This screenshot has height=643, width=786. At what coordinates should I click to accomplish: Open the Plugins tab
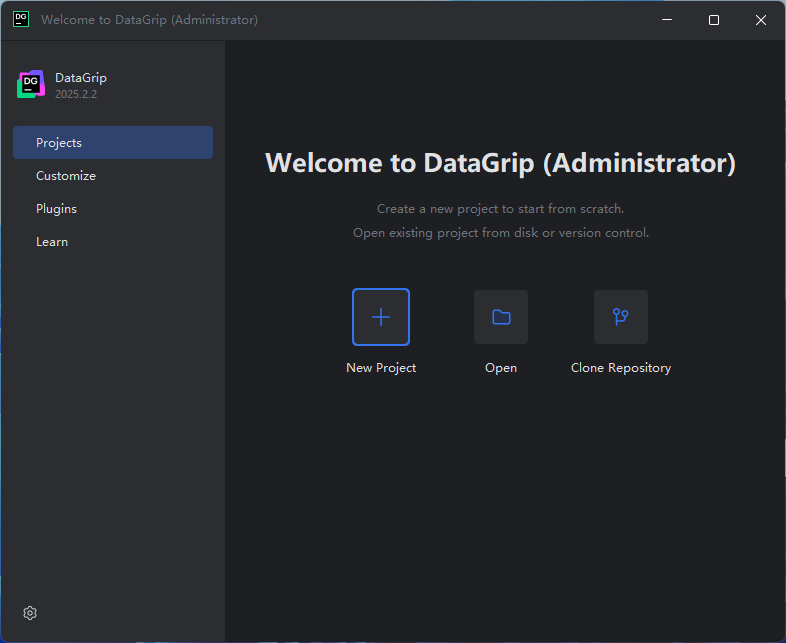pos(113,209)
